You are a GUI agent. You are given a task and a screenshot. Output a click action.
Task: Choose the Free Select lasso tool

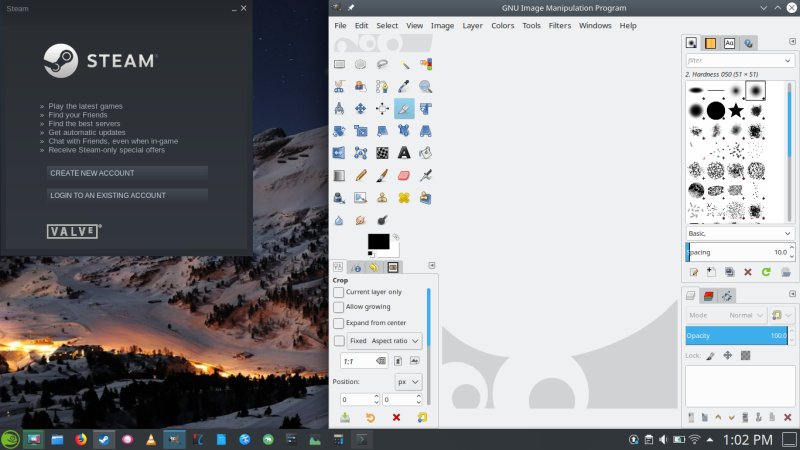[382, 64]
